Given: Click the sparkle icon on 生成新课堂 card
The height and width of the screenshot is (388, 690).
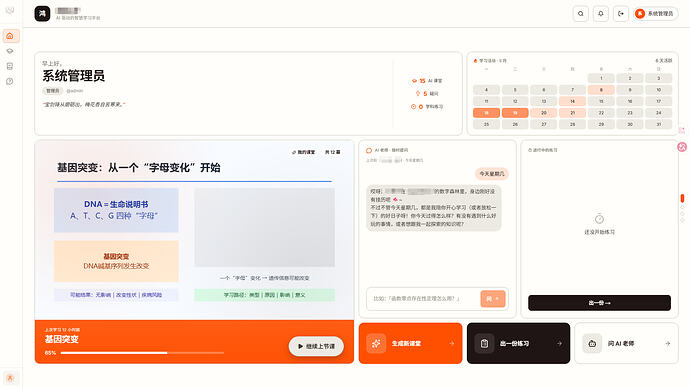Looking at the screenshot, I should (x=376, y=344).
